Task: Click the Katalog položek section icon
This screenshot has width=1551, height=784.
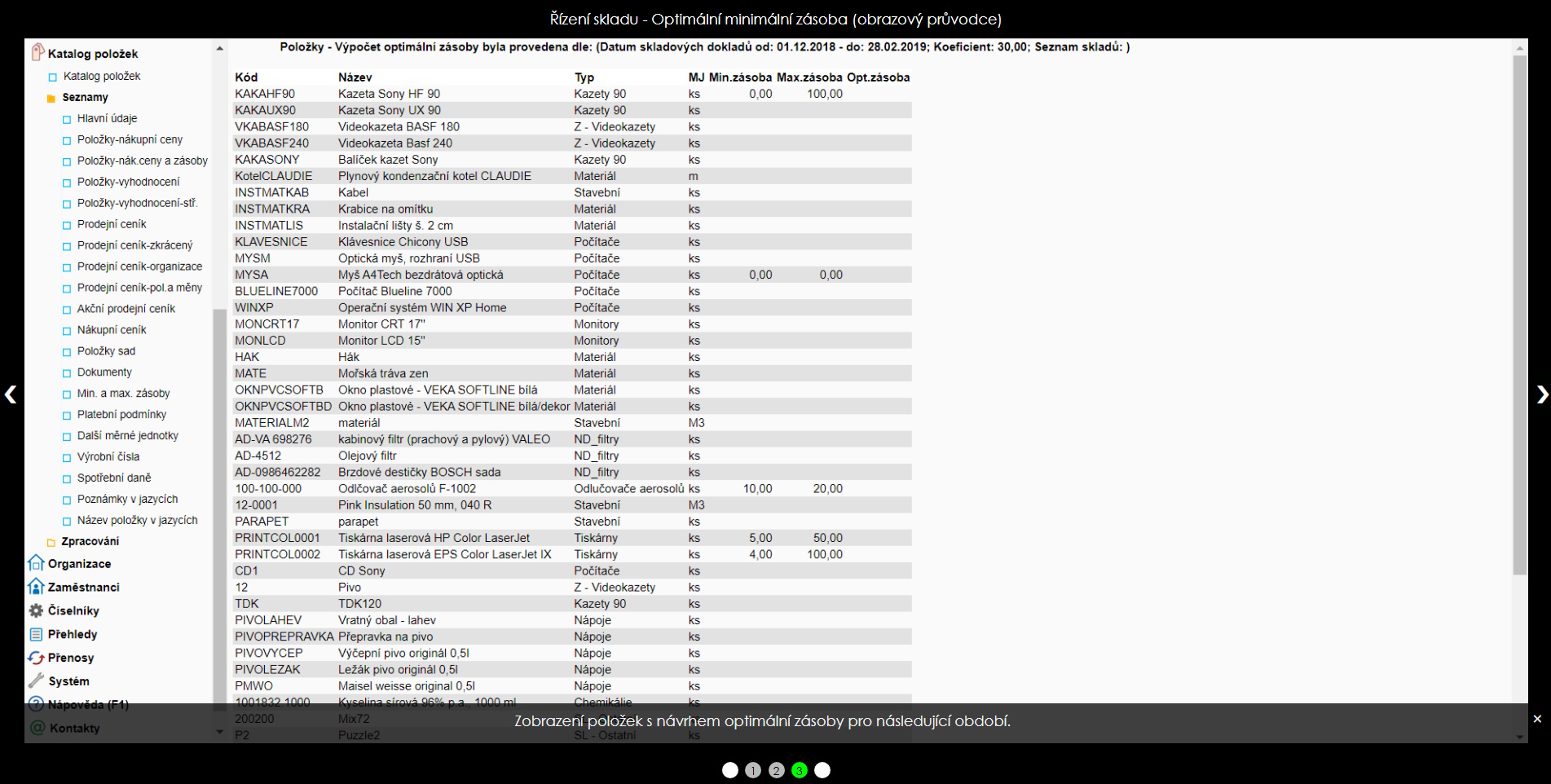Action: pos(37,53)
